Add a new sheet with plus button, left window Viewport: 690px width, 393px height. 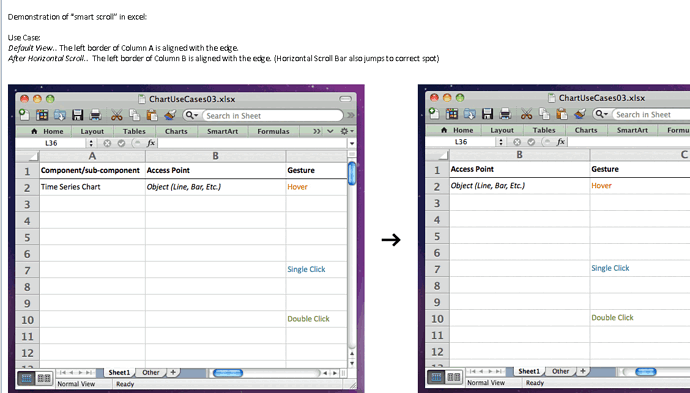173,372
